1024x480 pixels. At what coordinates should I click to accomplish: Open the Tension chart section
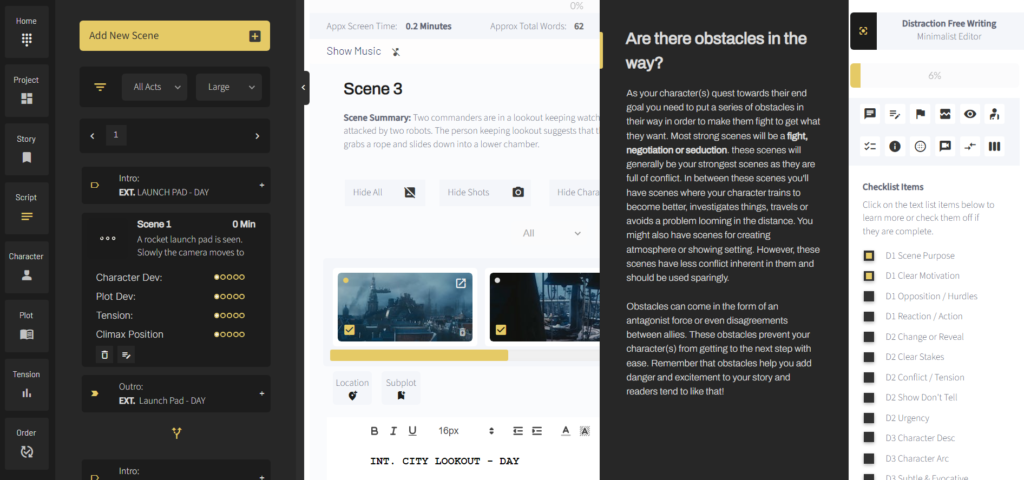[x=27, y=382]
